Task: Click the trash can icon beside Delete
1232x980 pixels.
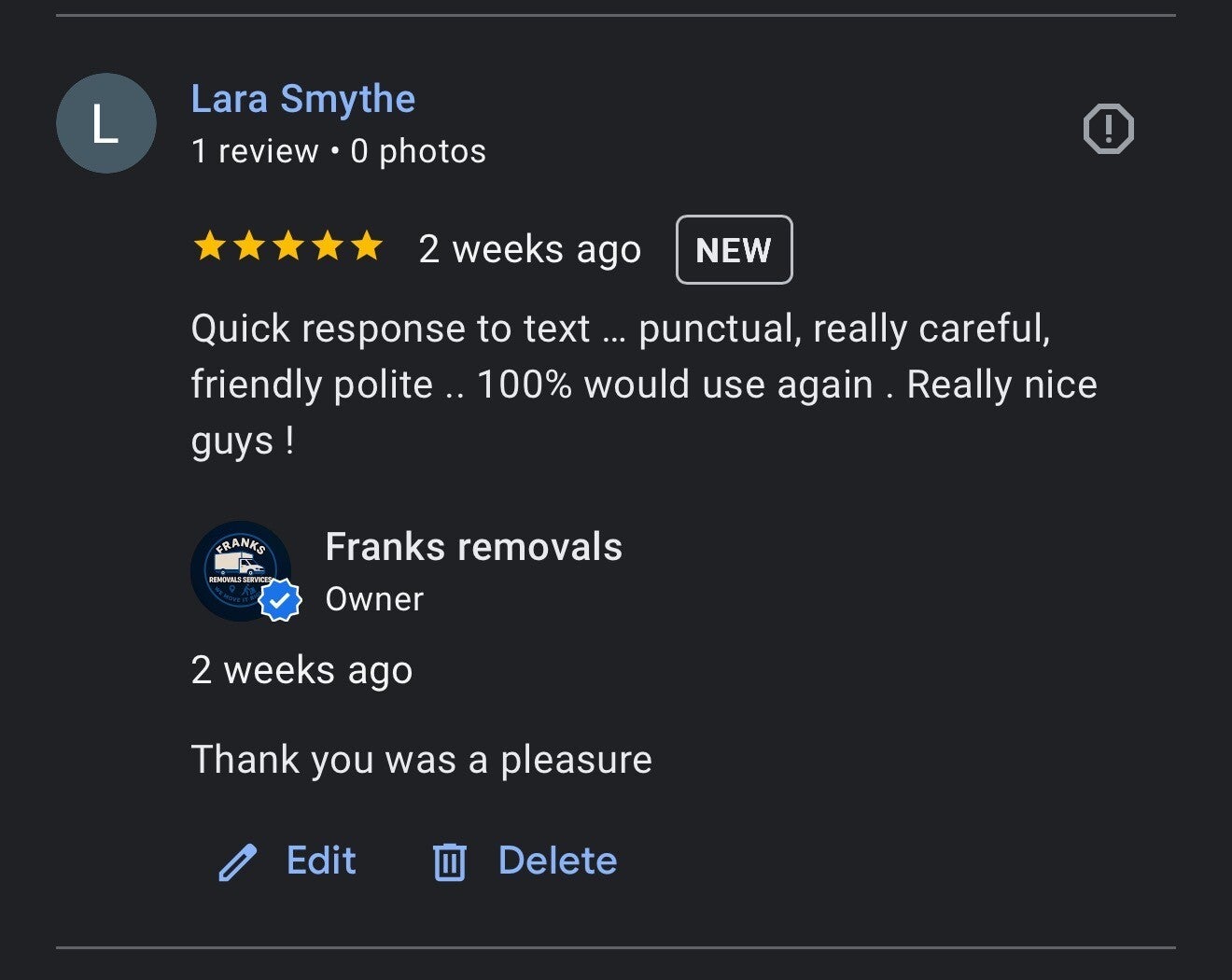Action: pyautogui.click(x=449, y=862)
